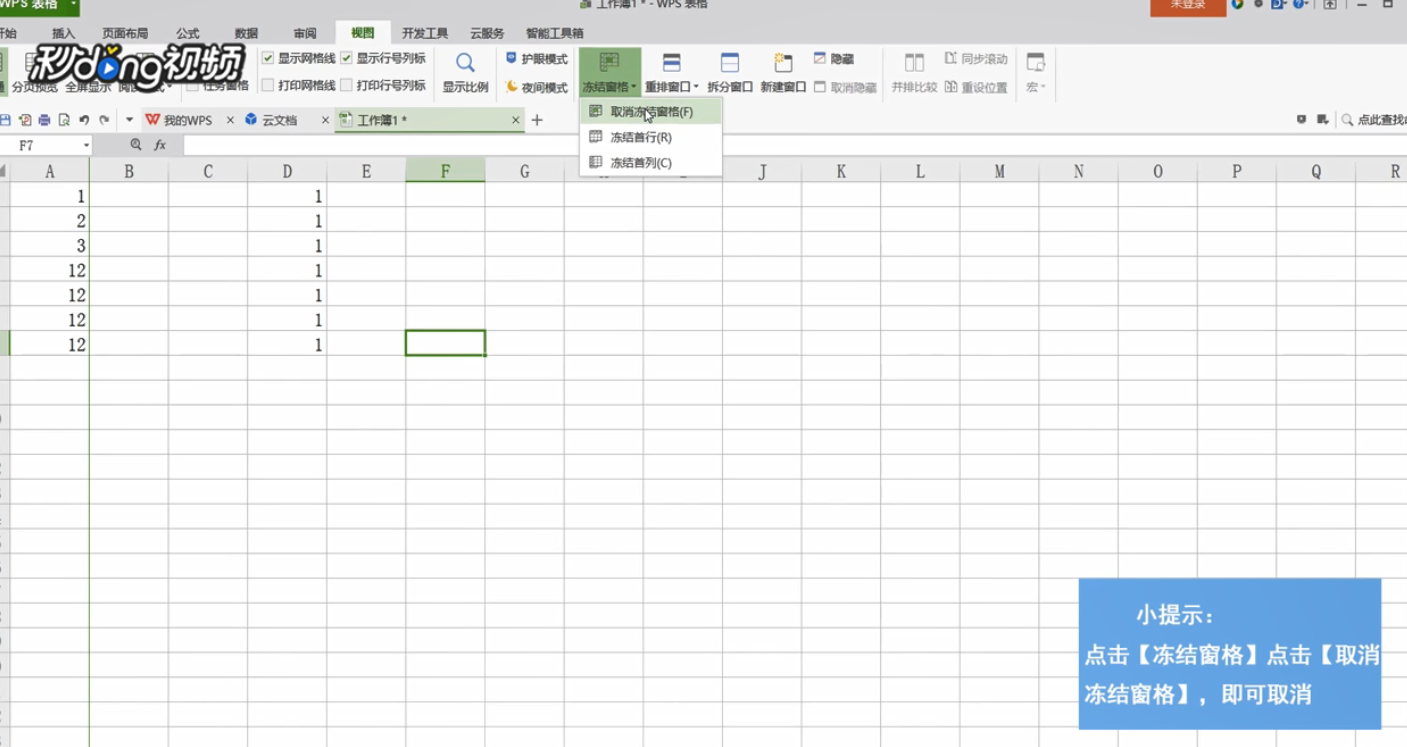The height and width of the screenshot is (747, 1407).
Task: Click in the formula bar input
Action: [794, 146]
